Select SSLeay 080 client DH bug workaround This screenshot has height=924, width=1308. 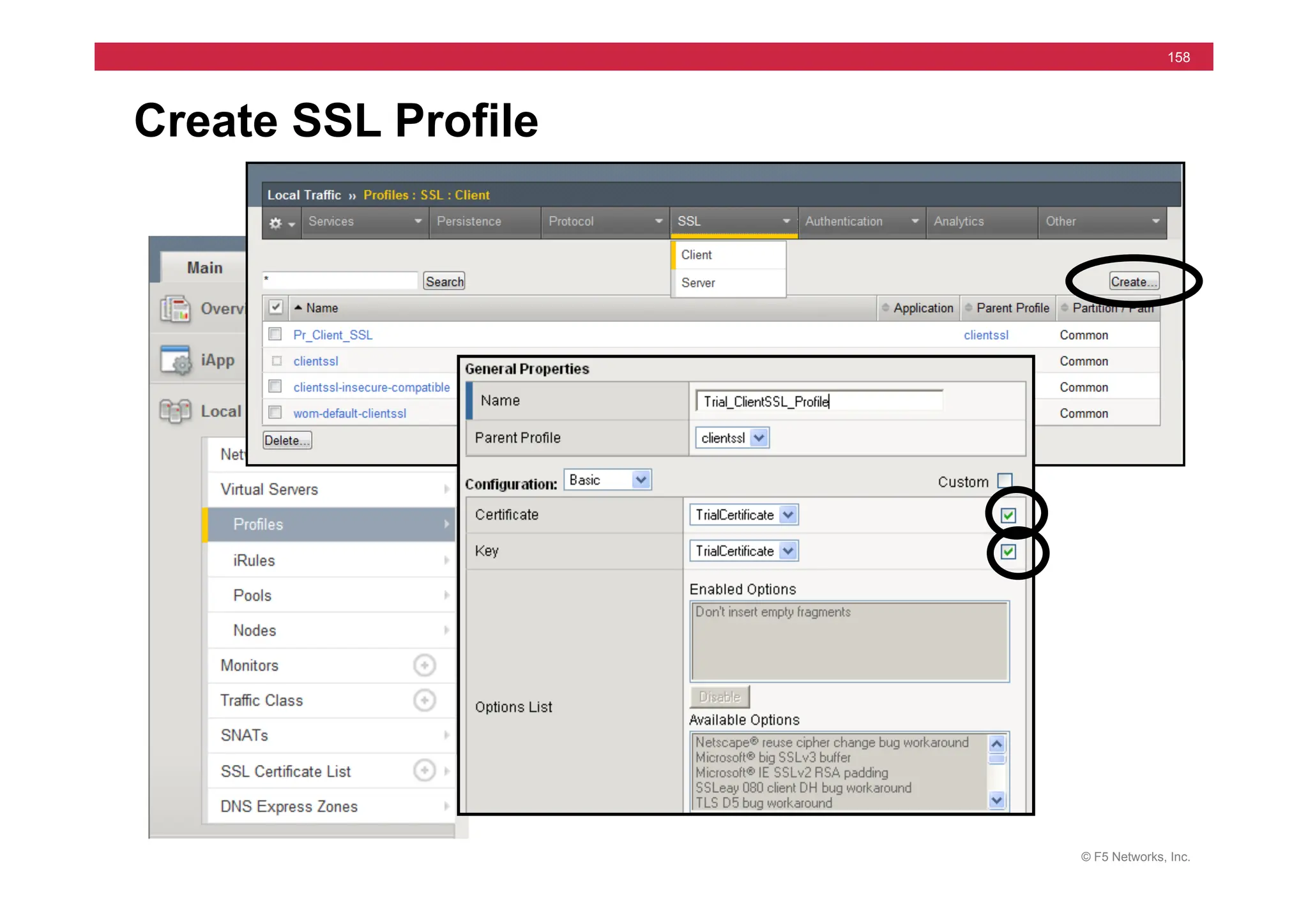coord(803,788)
